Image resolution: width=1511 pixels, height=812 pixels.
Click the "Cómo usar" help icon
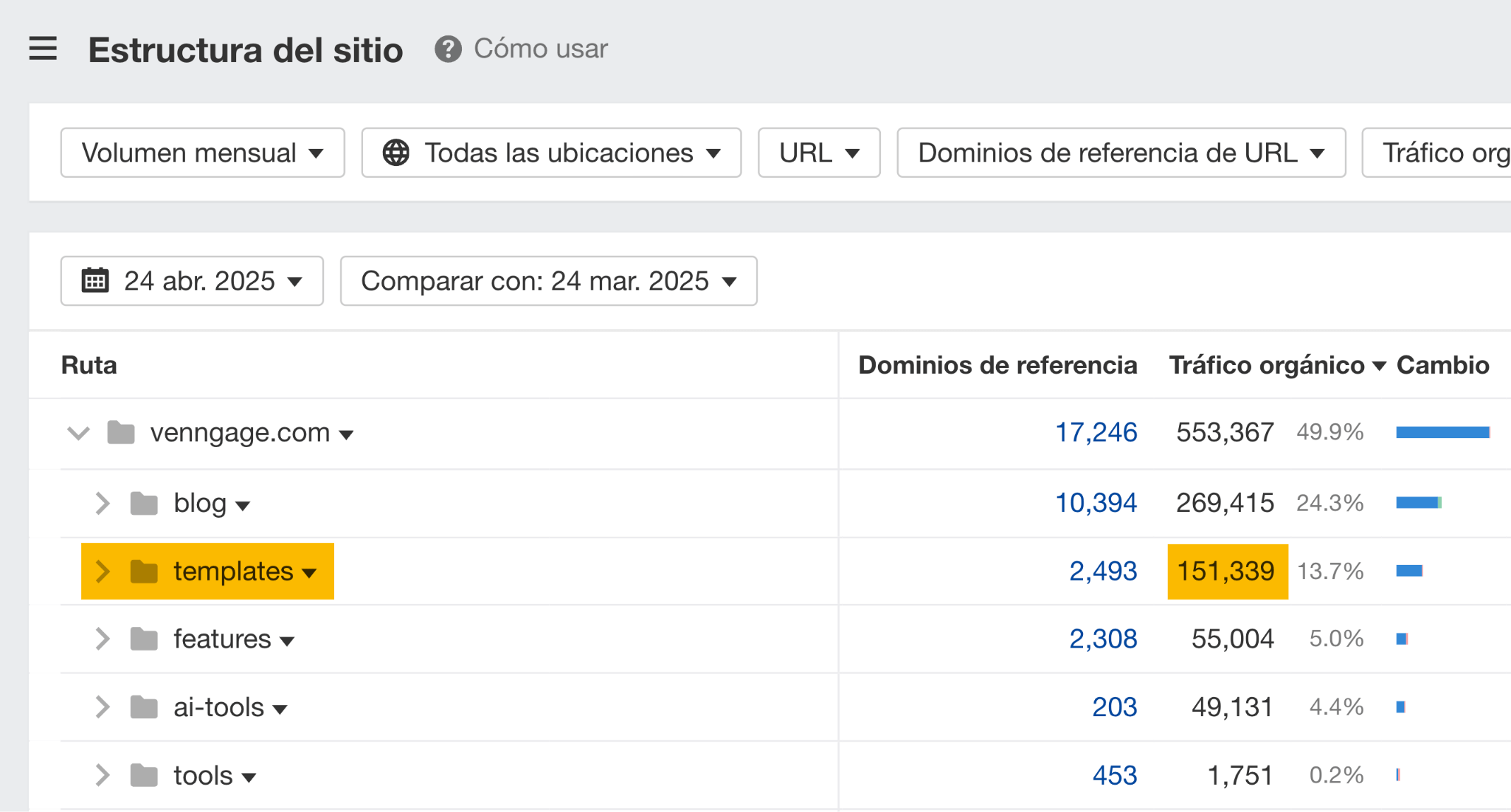click(449, 49)
